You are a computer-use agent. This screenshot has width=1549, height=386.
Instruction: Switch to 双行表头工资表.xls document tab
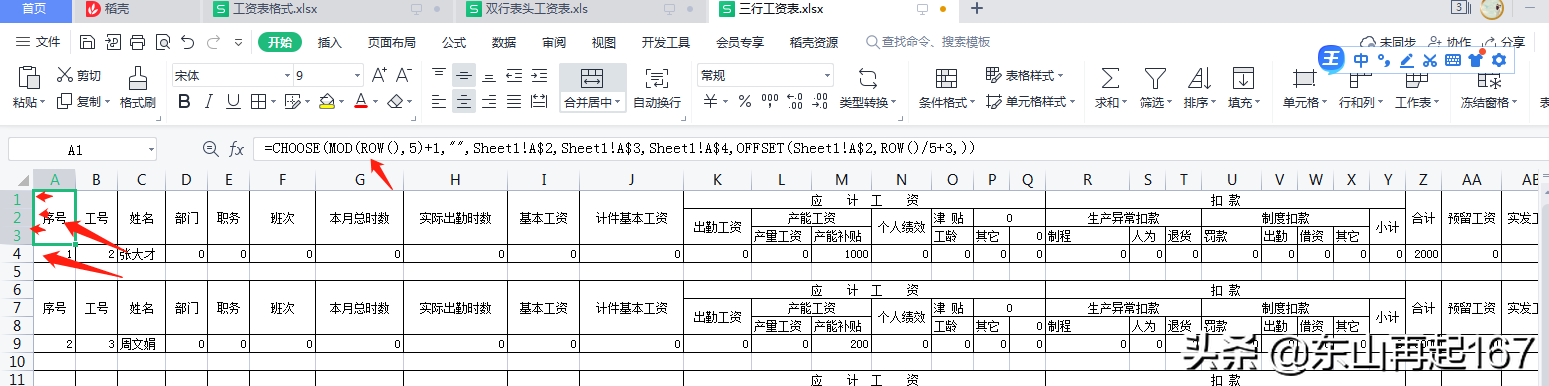pyautogui.click(x=580, y=10)
